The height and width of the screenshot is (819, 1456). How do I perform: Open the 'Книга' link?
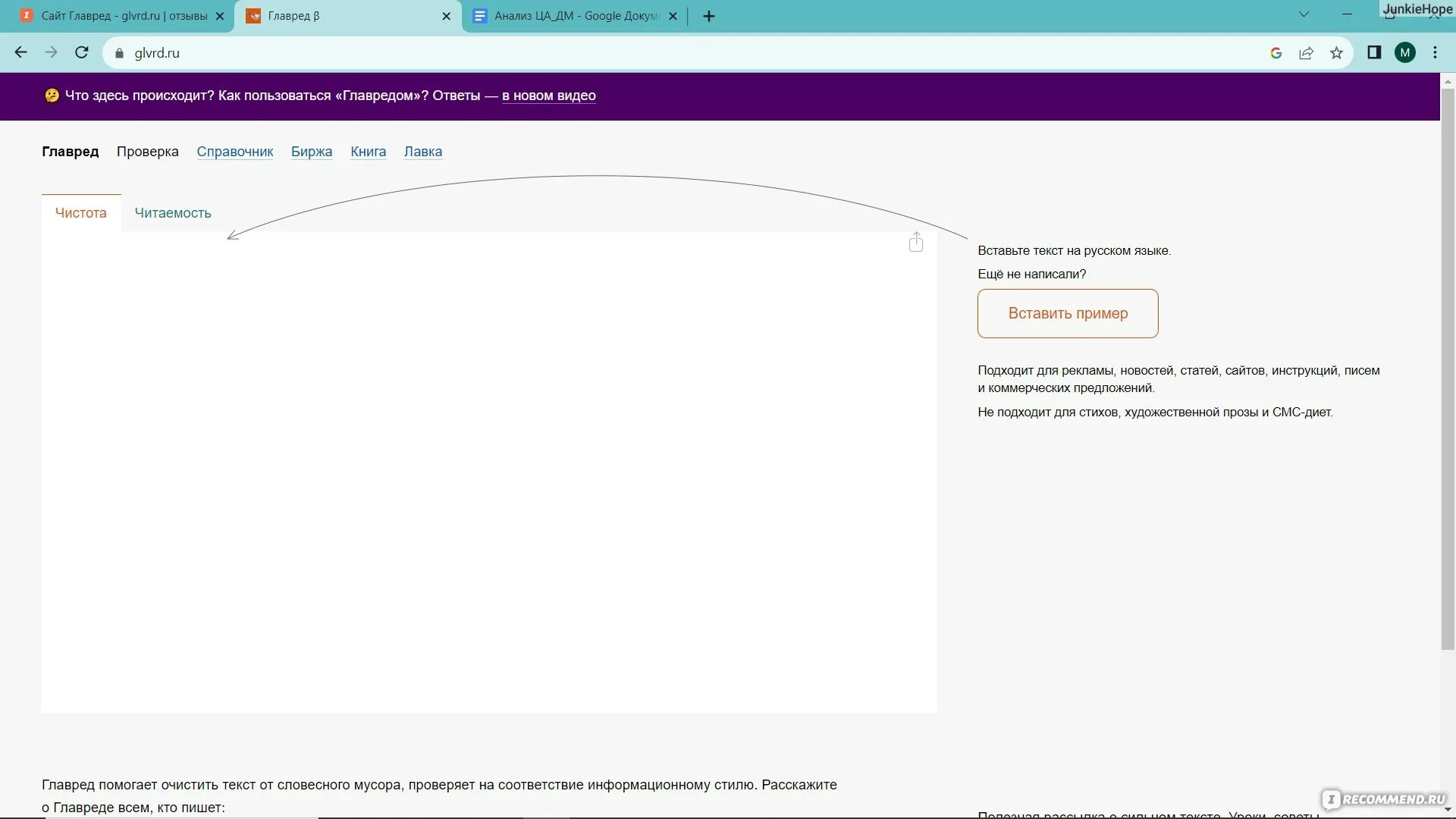pyautogui.click(x=369, y=152)
